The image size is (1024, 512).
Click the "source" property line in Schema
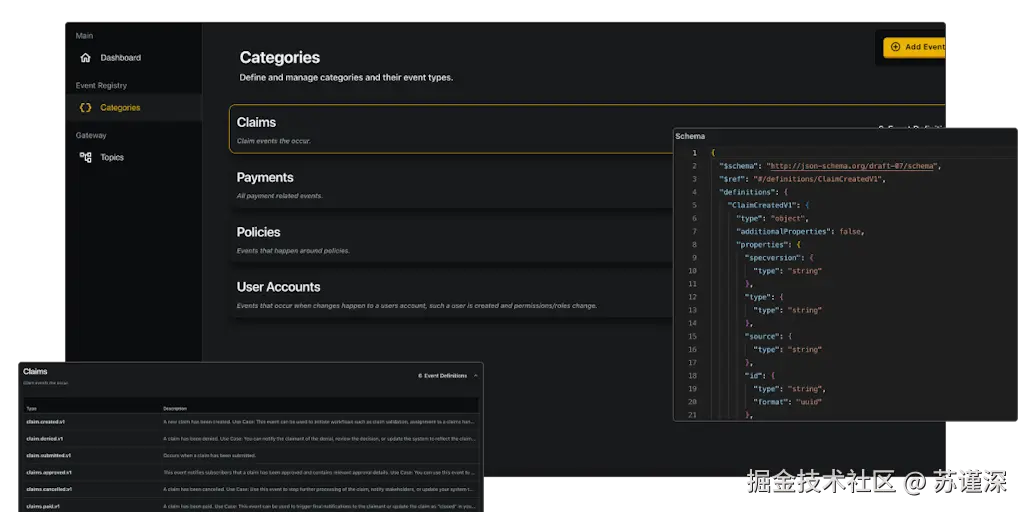pyautogui.click(x=768, y=336)
